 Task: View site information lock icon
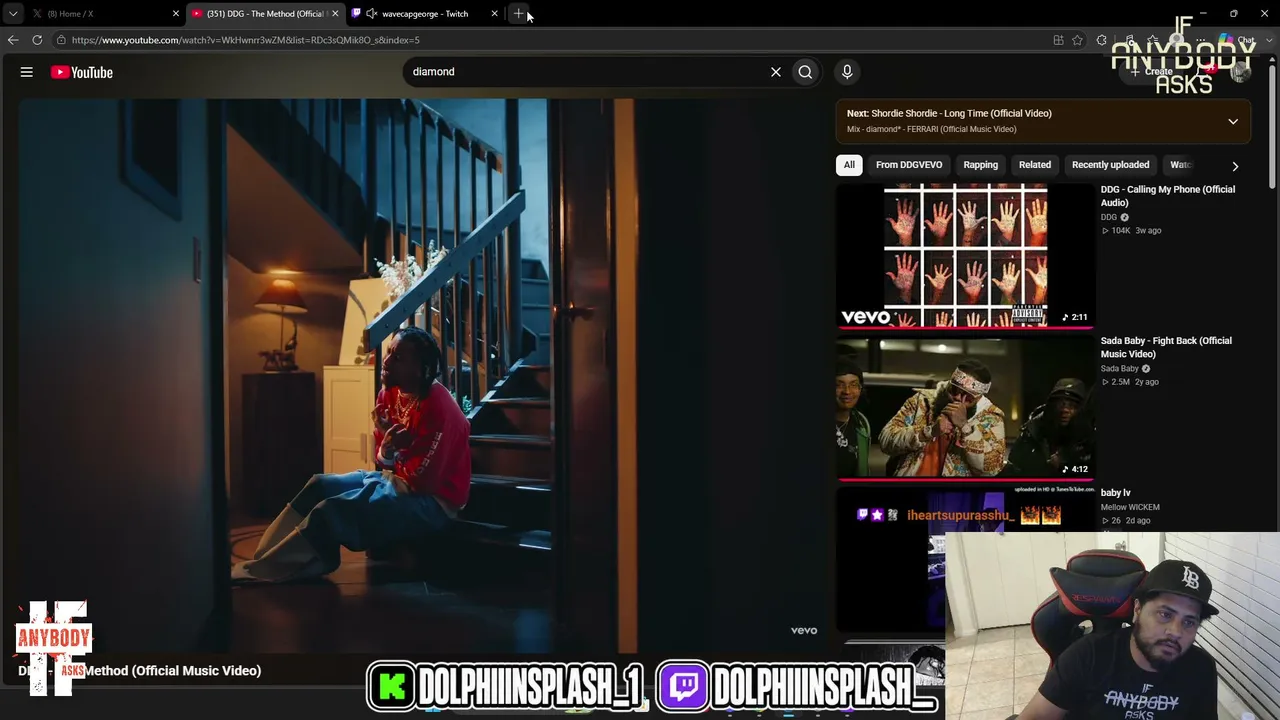coord(61,40)
